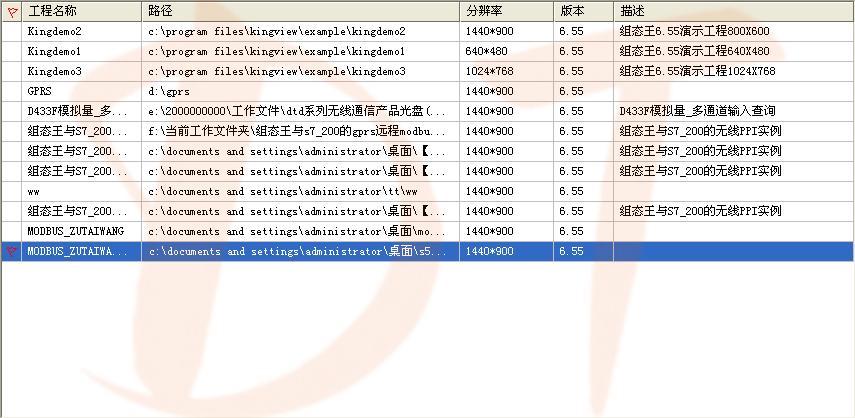This screenshot has width=855, height=418.
Task: Click the d:\gprs path cell
Action: point(300,92)
